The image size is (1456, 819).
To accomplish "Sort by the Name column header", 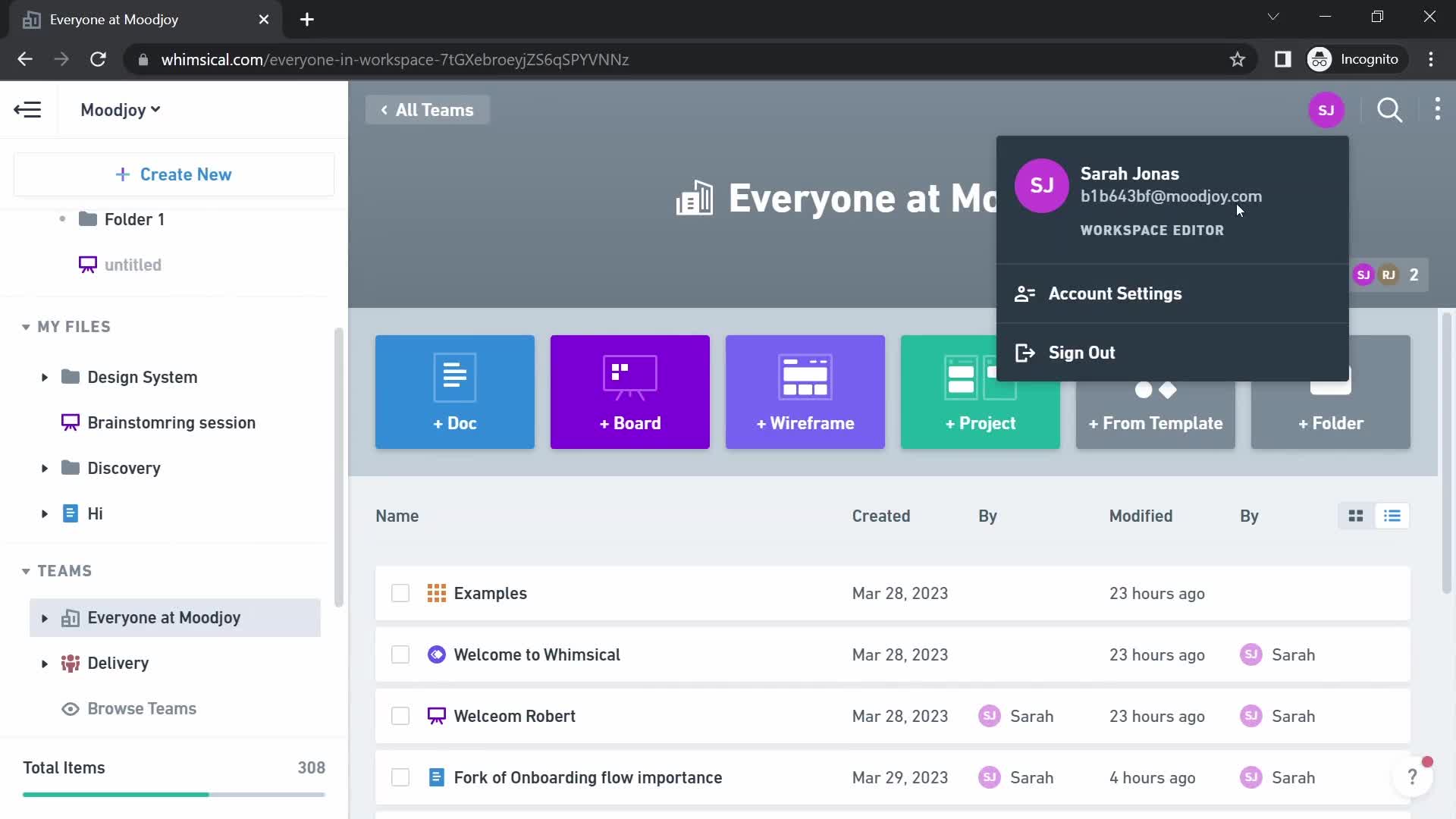I will 397,516.
